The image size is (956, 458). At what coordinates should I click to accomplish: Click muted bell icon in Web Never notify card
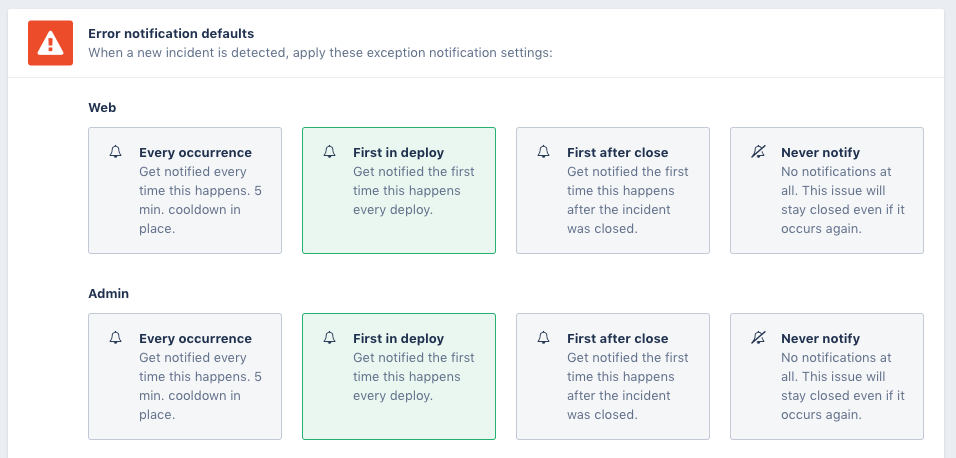[758, 153]
